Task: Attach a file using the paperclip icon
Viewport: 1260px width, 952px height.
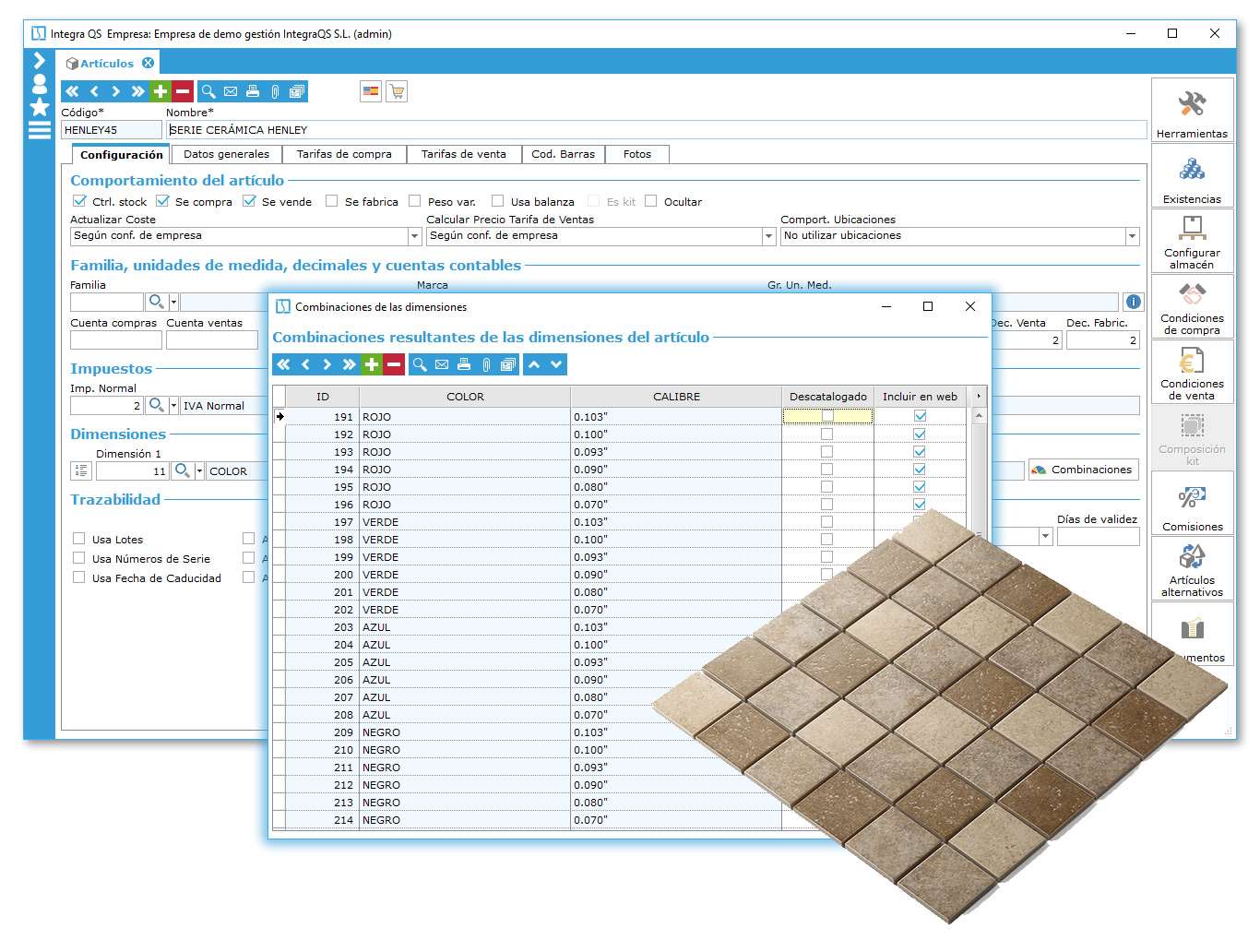Action: click(275, 91)
